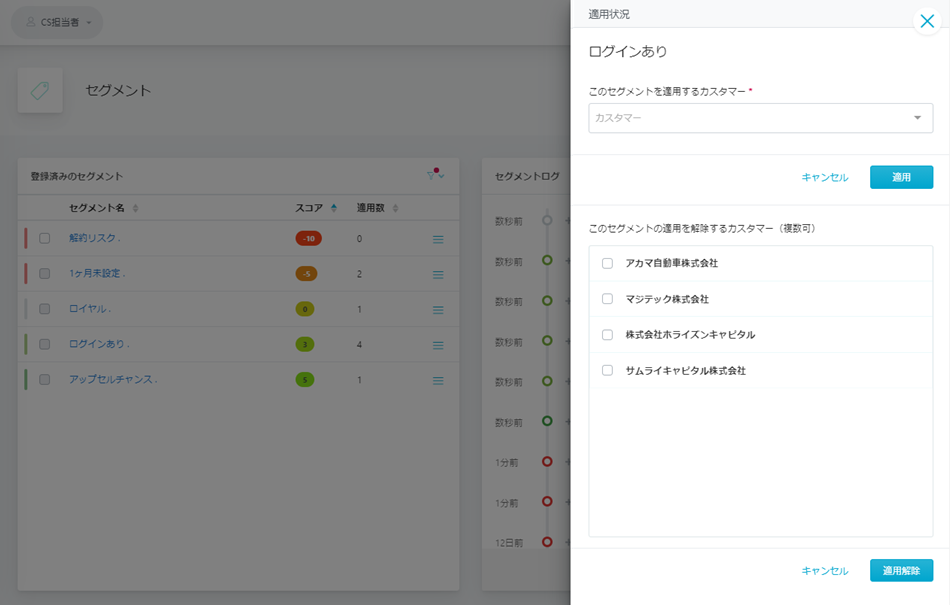Open the segment filter icon
The image size is (950, 605).
click(435, 175)
